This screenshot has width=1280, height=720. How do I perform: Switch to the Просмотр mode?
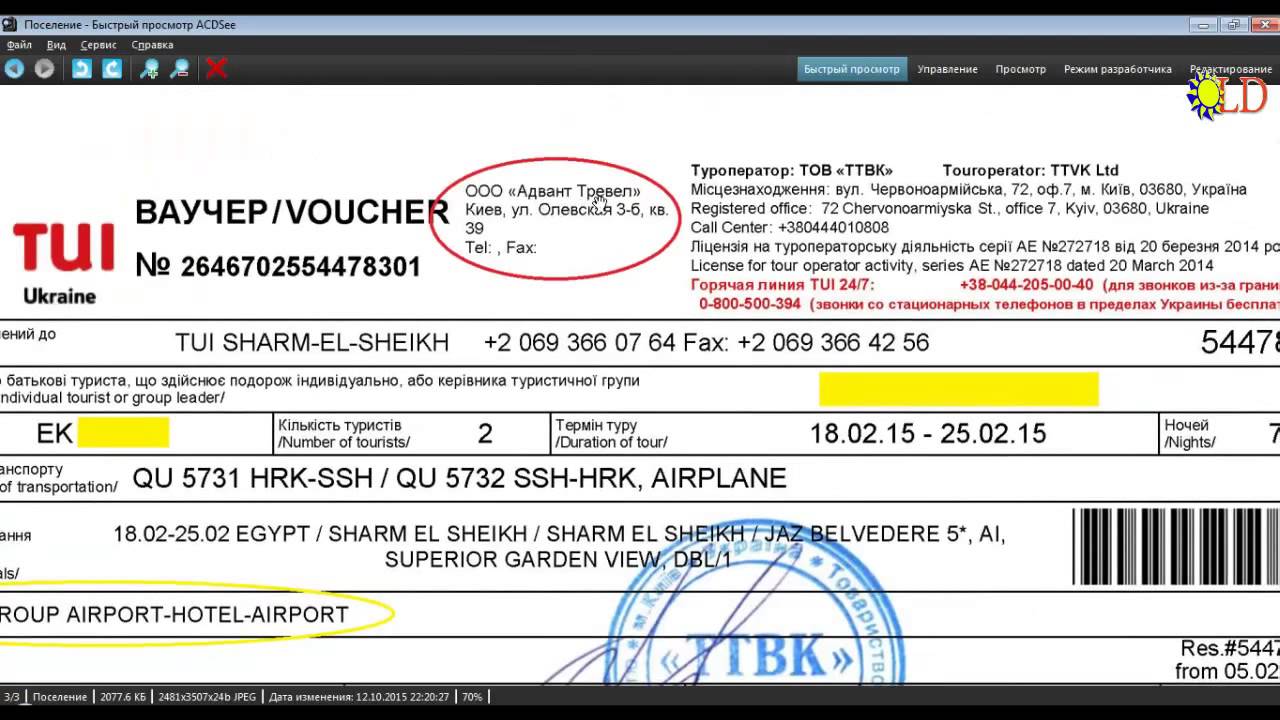[1020, 69]
